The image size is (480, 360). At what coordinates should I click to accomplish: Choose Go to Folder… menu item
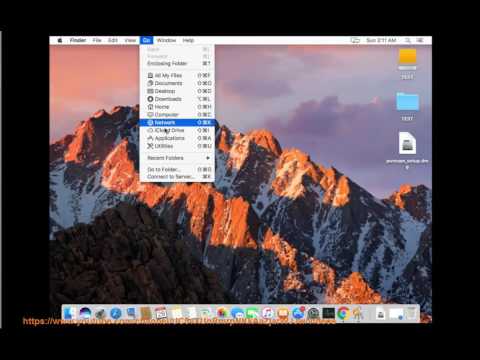click(177, 169)
